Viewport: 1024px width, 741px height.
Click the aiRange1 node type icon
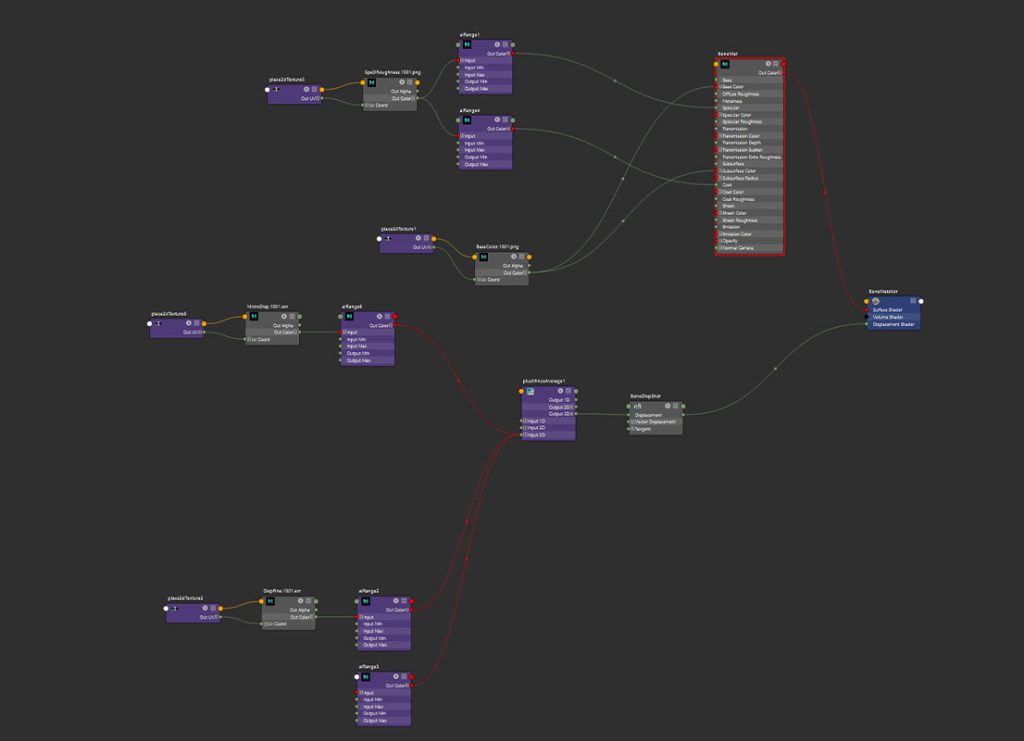467,45
